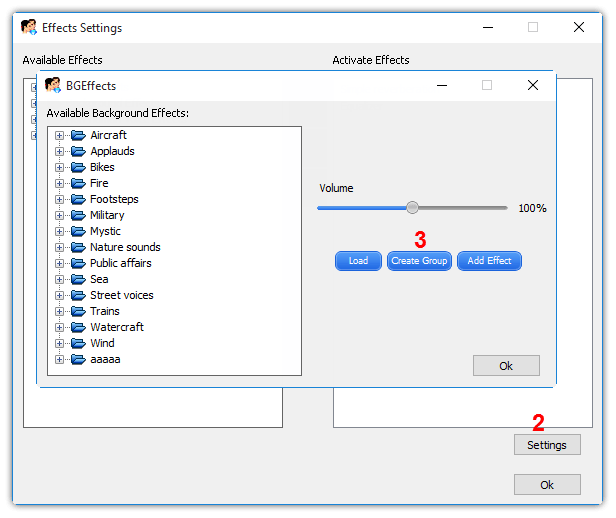Viewport: 616px width, 518px height.
Task: Select the Sea label
Action: [99, 279]
